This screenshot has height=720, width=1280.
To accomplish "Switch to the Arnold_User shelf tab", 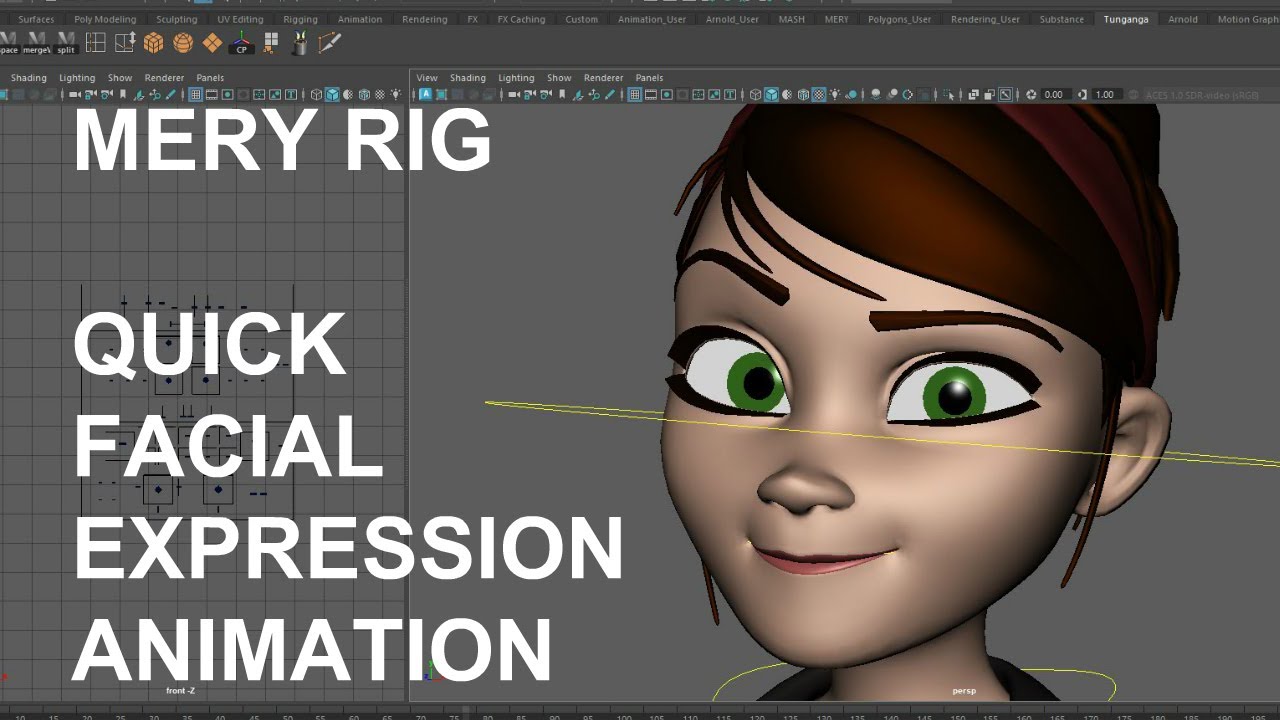I will pos(732,19).
